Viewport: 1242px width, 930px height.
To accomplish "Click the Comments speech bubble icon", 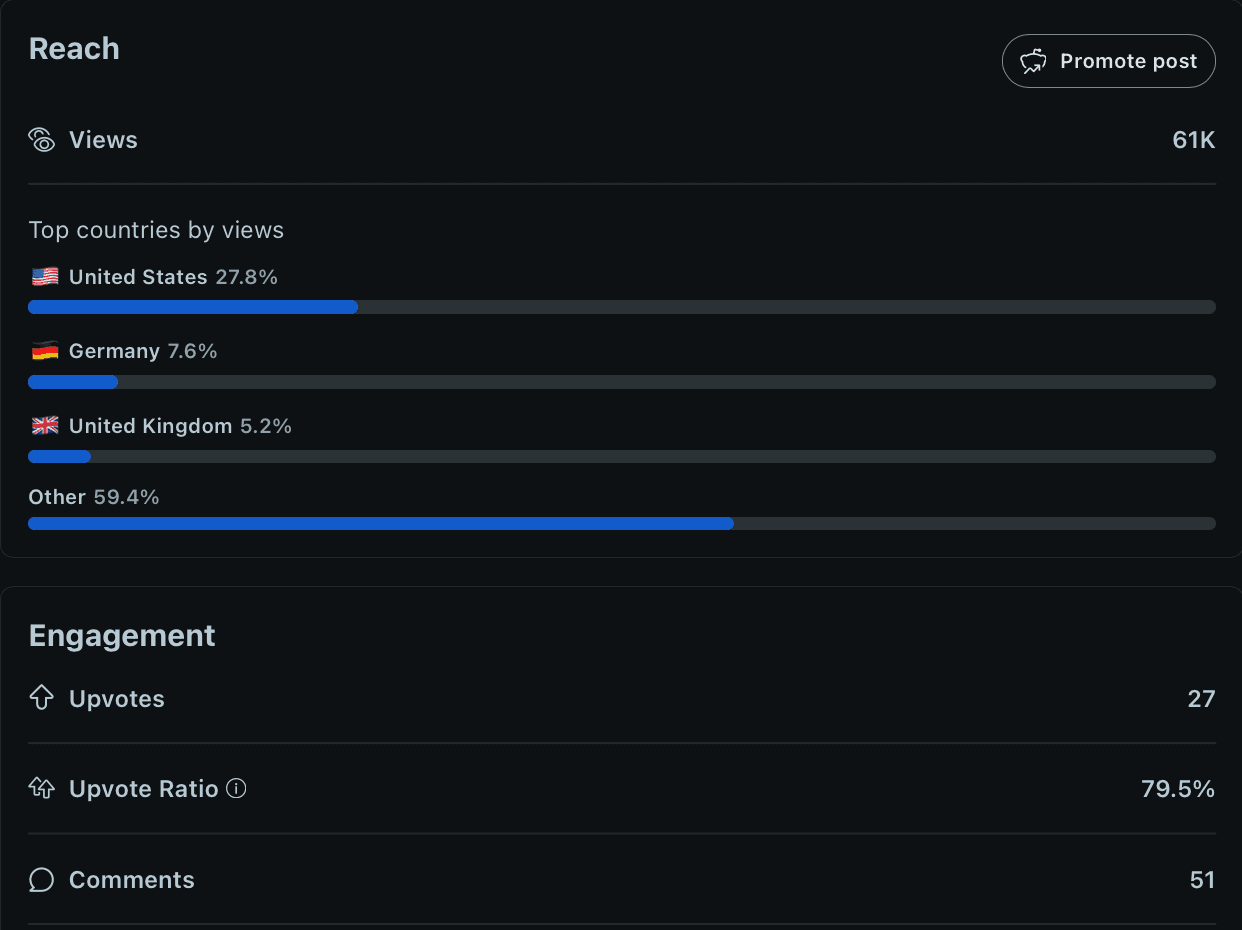I will coord(41,880).
